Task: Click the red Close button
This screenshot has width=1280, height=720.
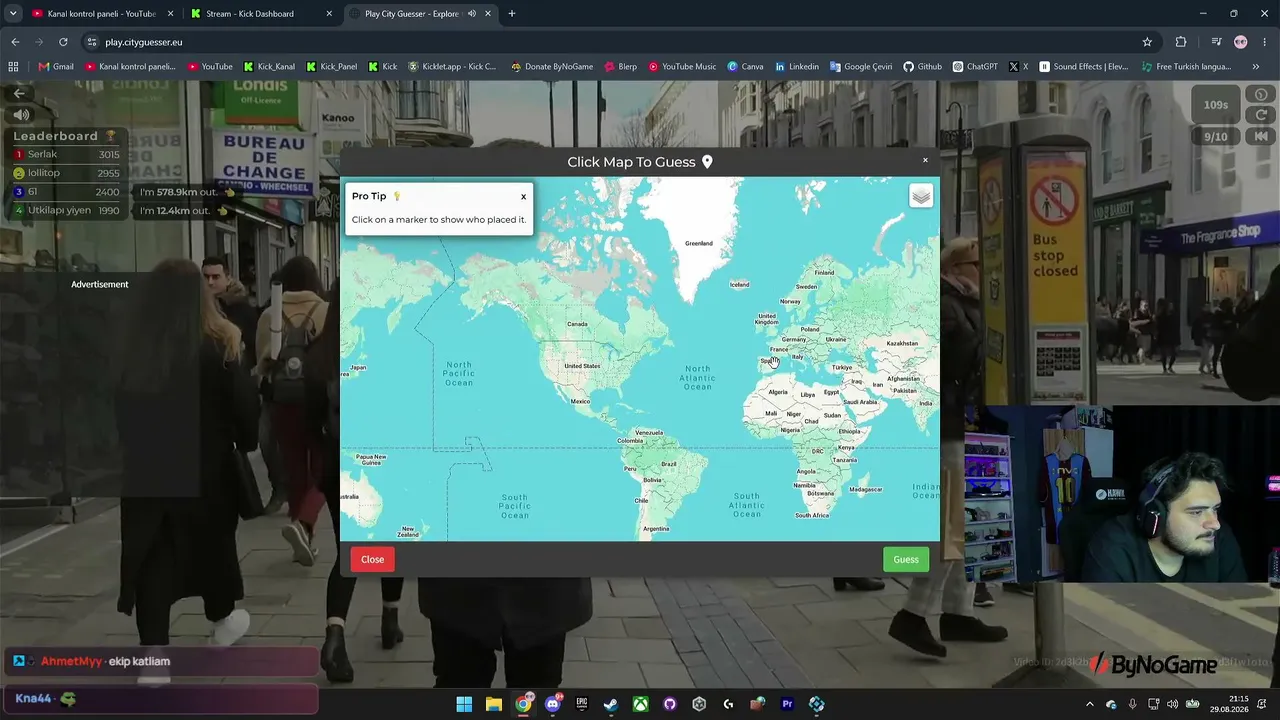Action: pyautogui.click(x=372, y=559)
